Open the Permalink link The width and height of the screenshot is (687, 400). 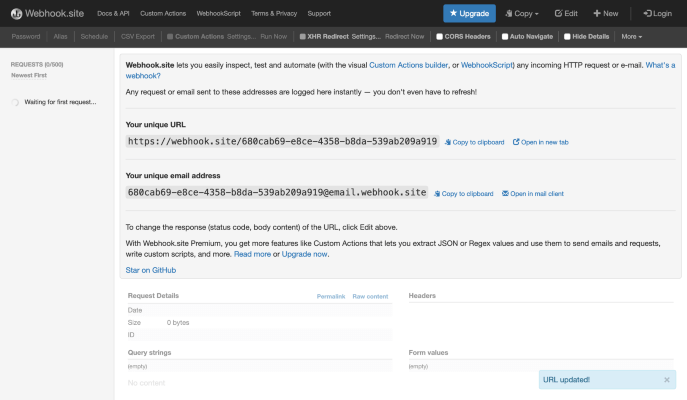(331, 297)
